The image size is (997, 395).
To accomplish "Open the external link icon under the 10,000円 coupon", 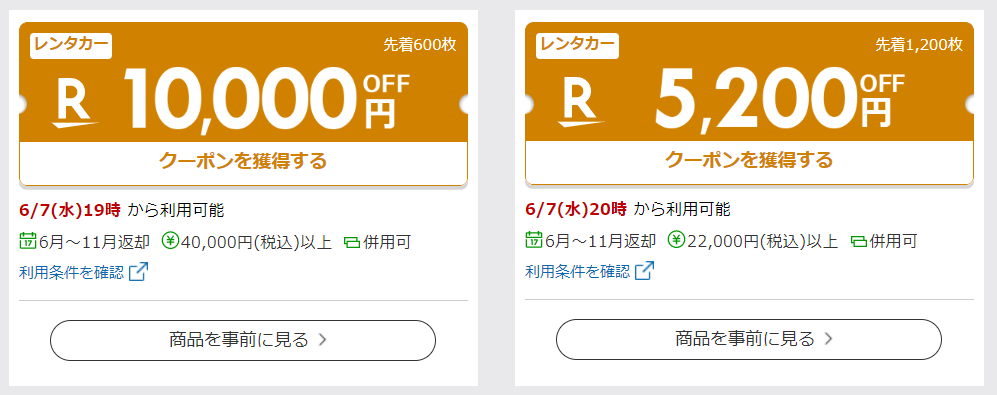I will [139, 272].
